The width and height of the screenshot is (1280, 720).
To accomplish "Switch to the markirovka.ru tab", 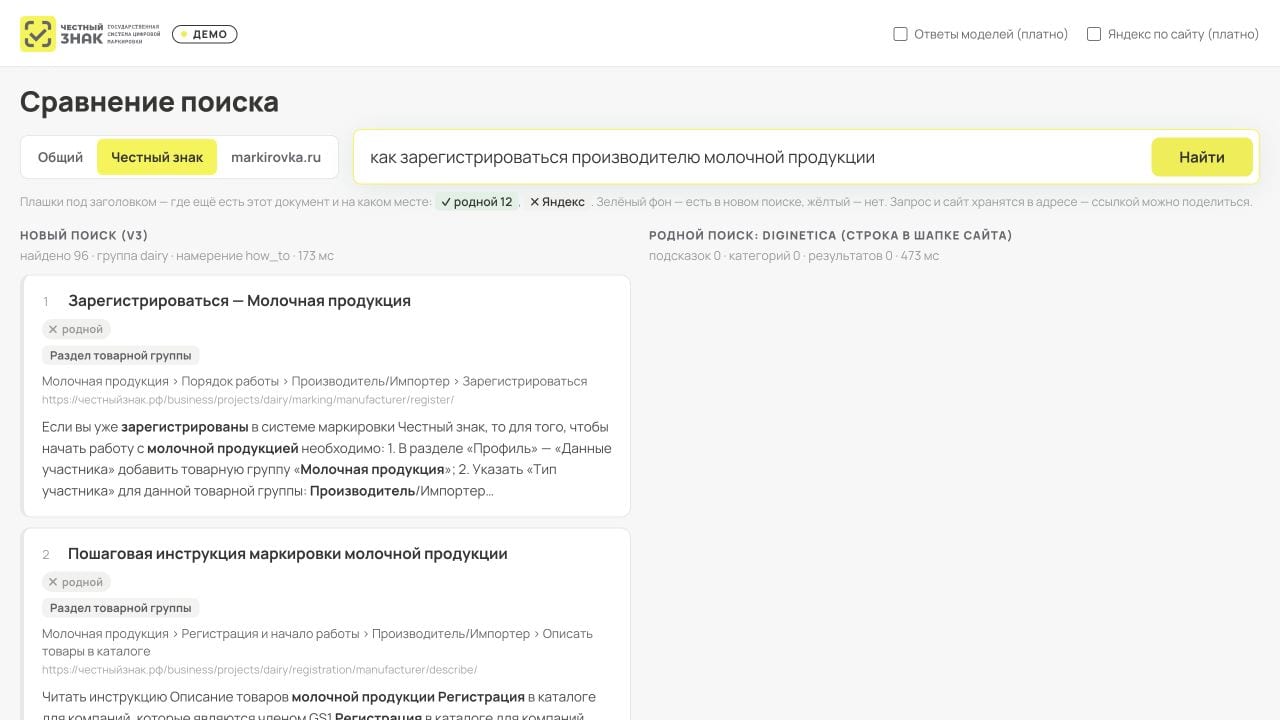I will (x=276, y=157).
